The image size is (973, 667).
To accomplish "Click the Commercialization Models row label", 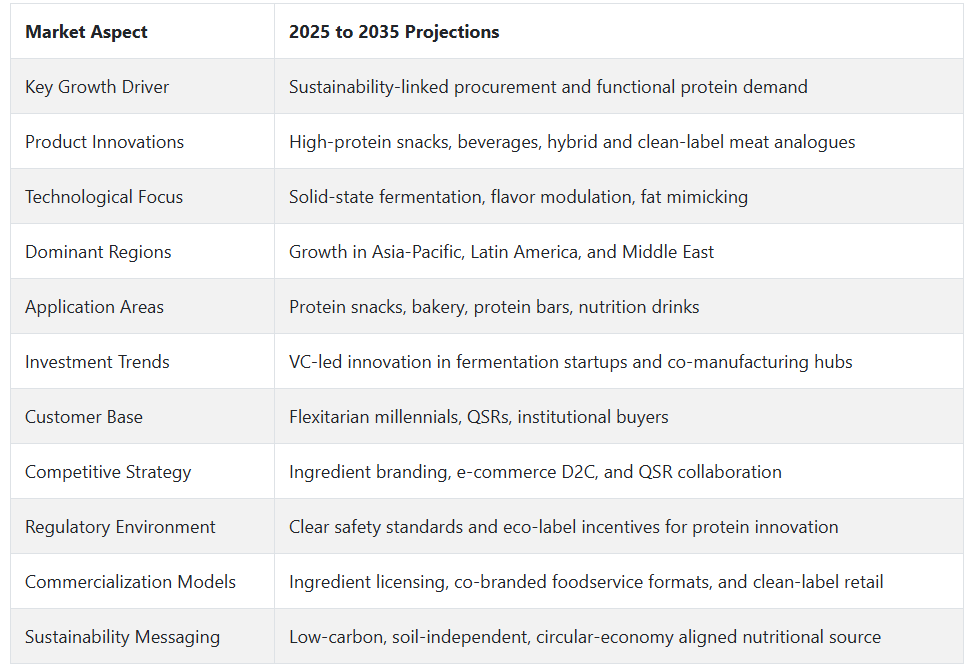I will (130, 582).
